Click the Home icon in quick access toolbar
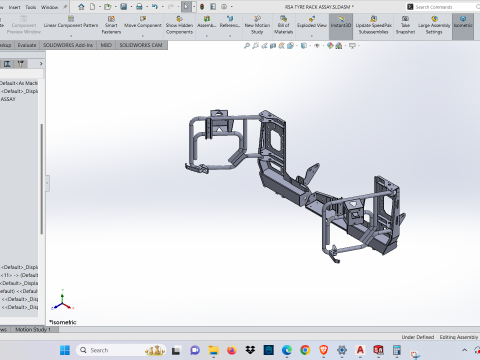The image size is (480, 360). click(x=81, y=7)
